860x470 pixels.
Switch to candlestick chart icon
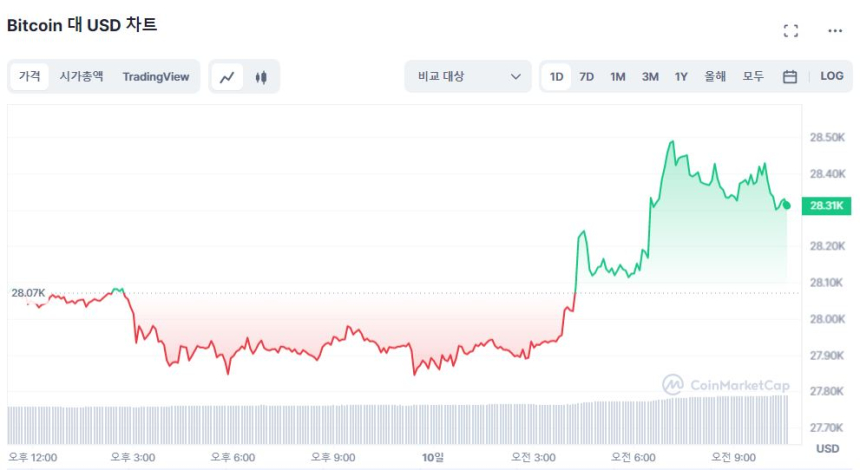[x=261, y=77]
